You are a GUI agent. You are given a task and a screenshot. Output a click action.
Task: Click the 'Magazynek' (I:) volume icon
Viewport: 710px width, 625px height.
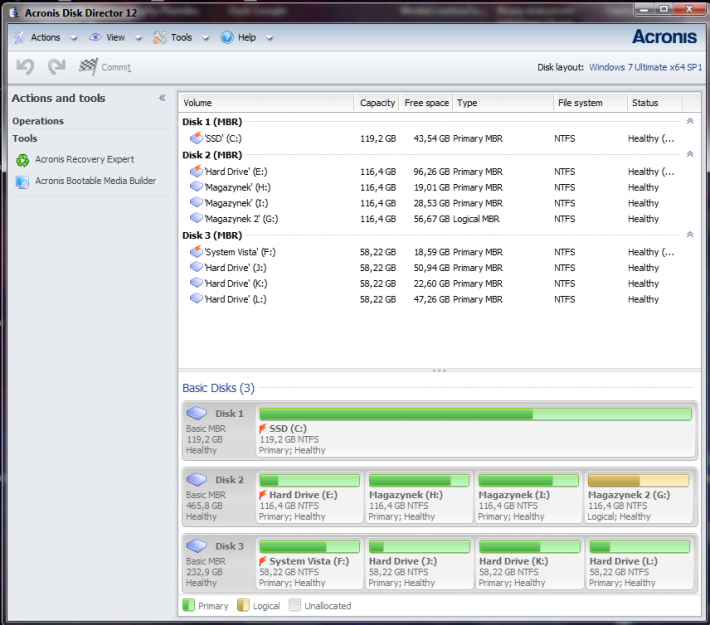pos(196,202)
